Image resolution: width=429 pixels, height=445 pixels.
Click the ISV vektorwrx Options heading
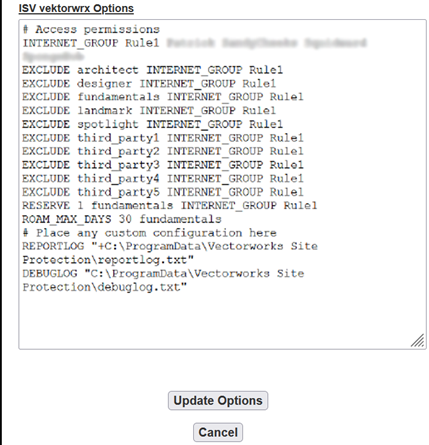pyautogui.click(x=76, y=8)
